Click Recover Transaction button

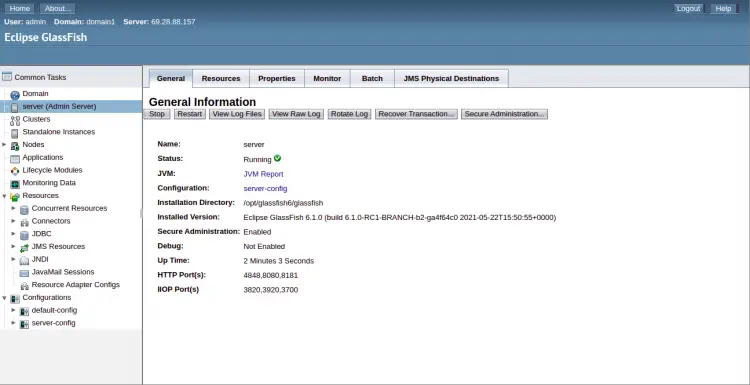point(416,114)
